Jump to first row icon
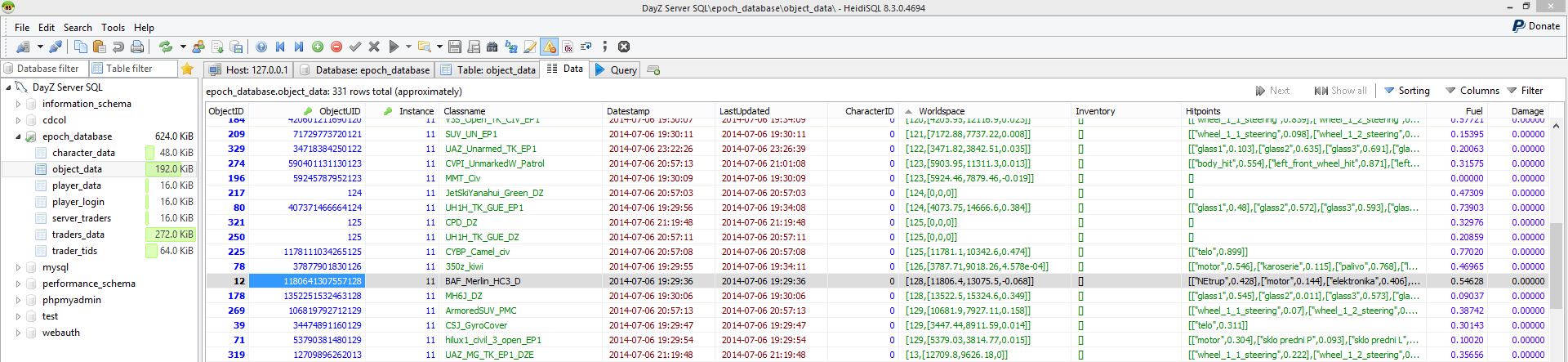 (280, 47)
